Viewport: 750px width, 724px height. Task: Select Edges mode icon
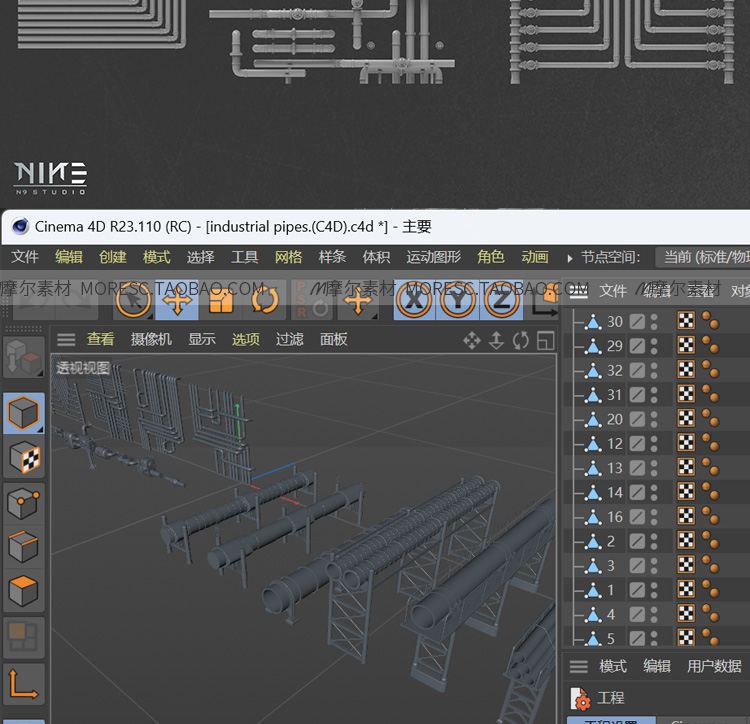coord(23,547)
